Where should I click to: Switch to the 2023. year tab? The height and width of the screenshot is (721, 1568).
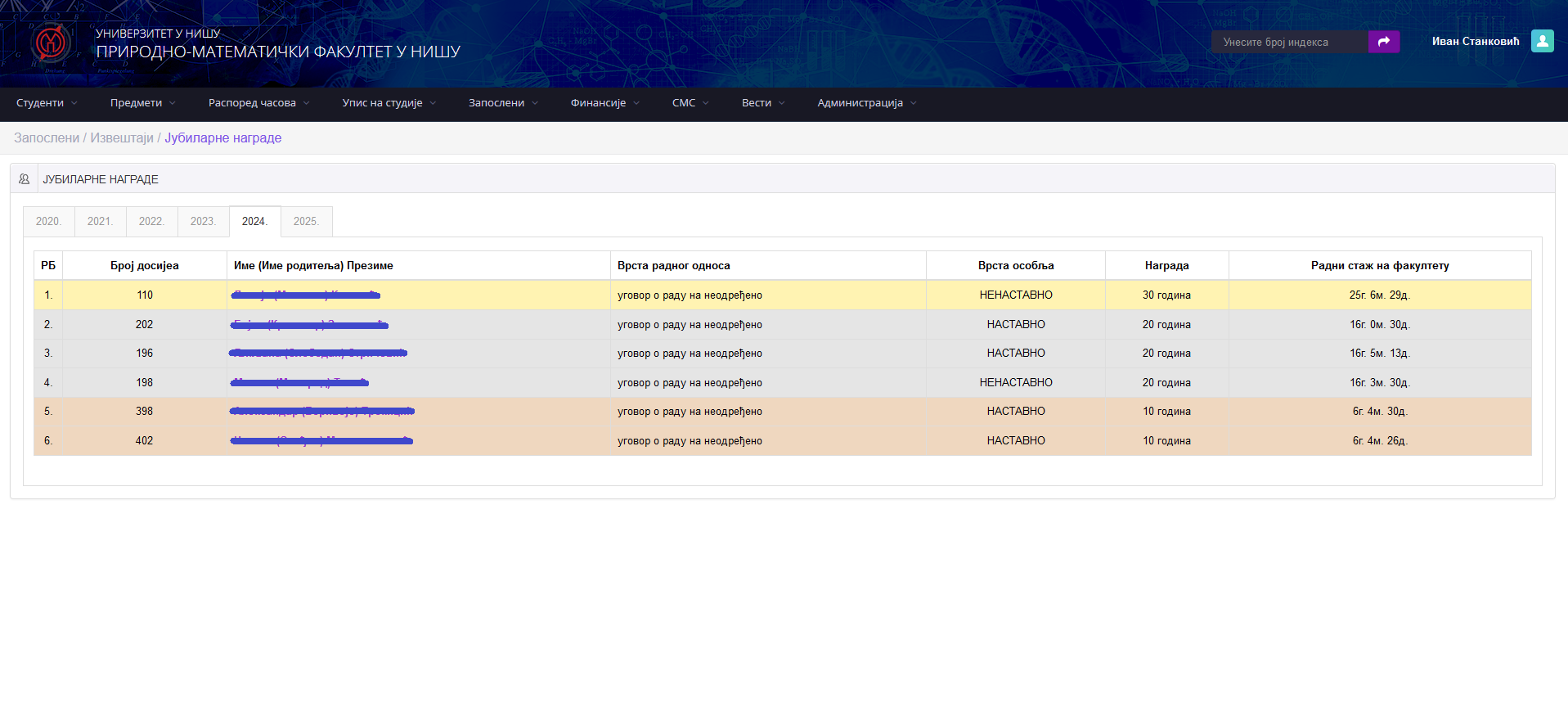click(x=203, y=222)
